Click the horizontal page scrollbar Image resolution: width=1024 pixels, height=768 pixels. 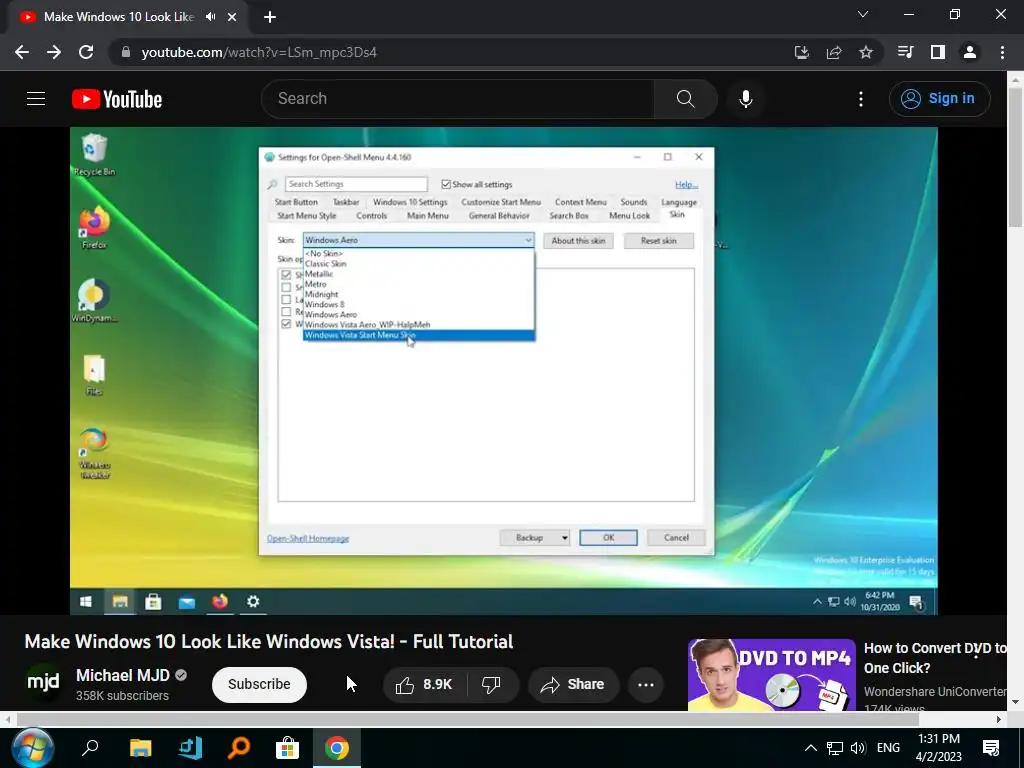[x=467, y=719]
